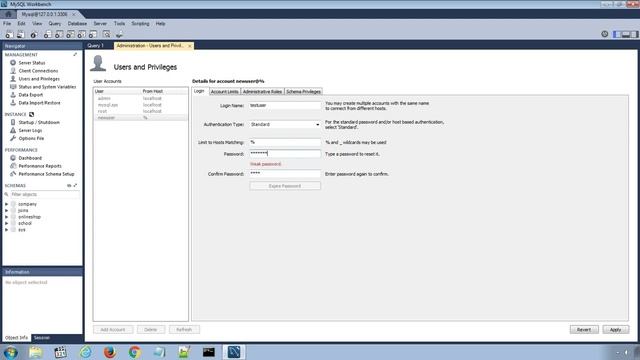Expand the joins schema
This screenshot has width=640, height=360.
pyautogui.click(x=7, y=211)
